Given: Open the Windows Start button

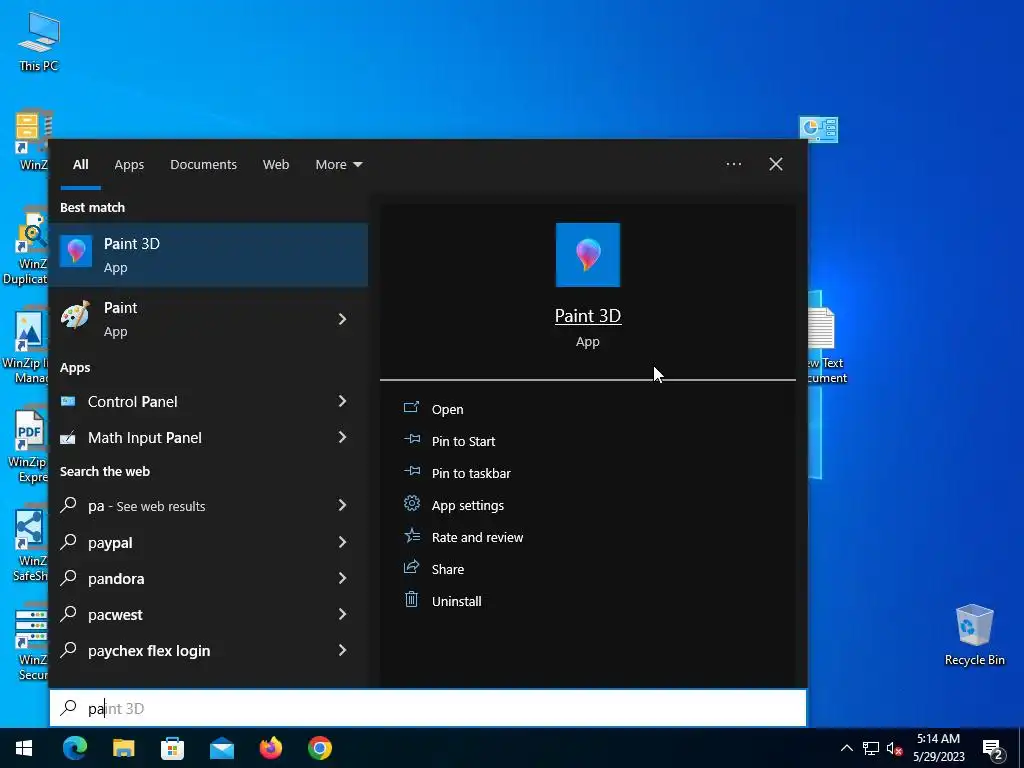Looking at the screenshot, I should (x=24, y=748).
